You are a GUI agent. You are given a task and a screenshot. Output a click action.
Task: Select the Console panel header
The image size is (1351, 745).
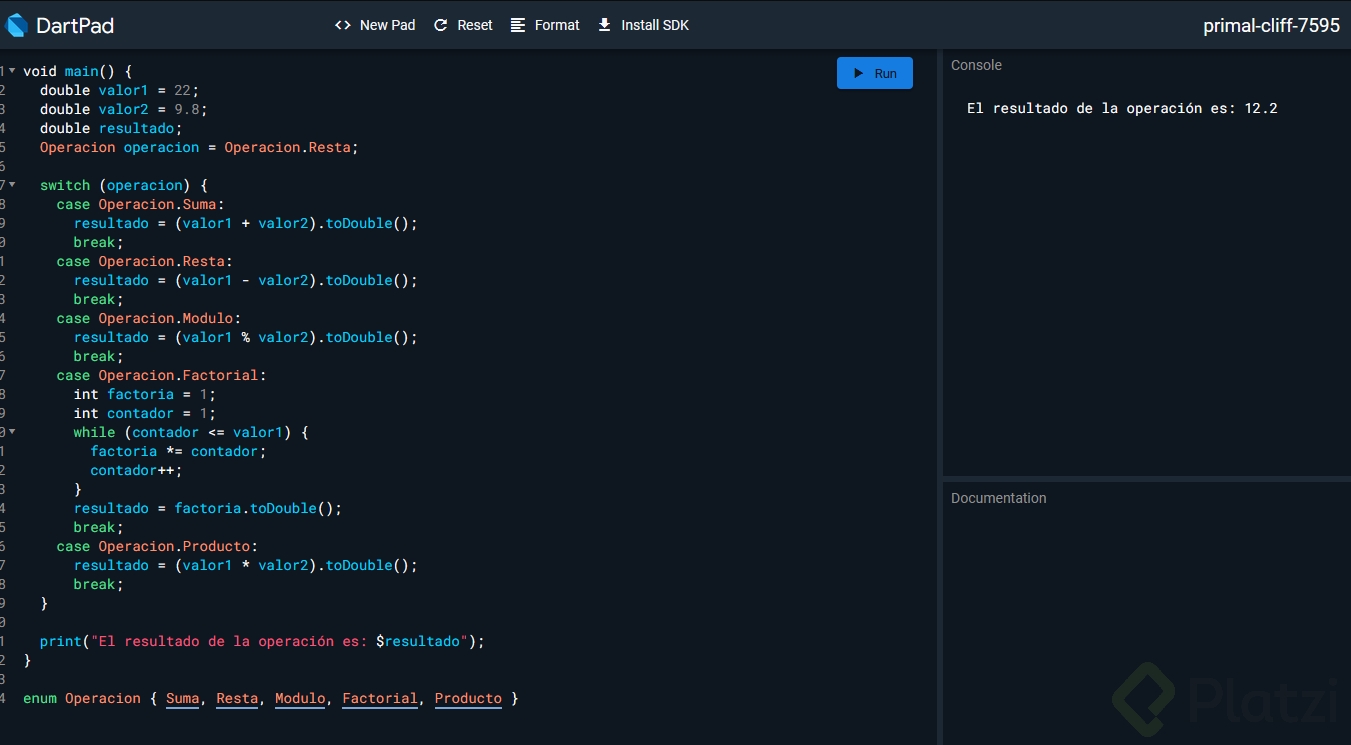click(x=976, y=65)
